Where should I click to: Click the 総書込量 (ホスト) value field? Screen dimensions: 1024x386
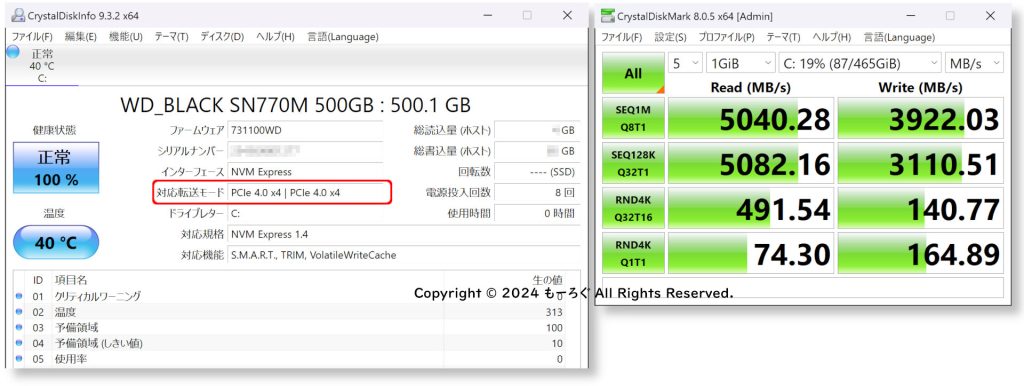pyautogui.click(x=537, y=151)
